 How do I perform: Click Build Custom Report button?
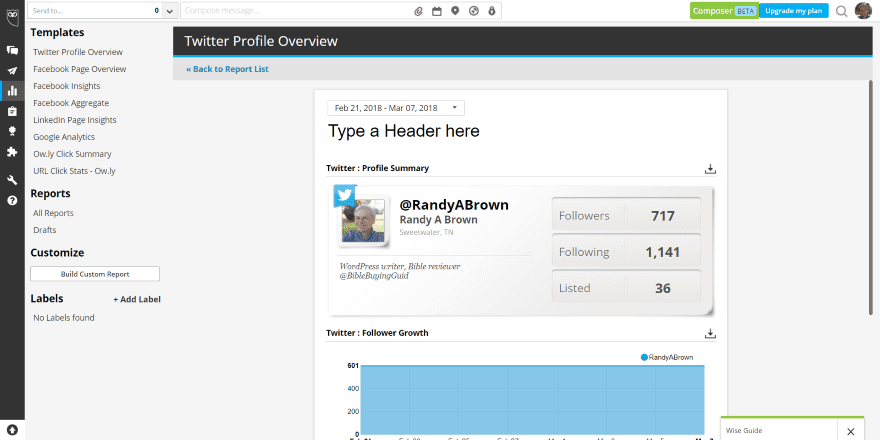[x=95, y=274]
